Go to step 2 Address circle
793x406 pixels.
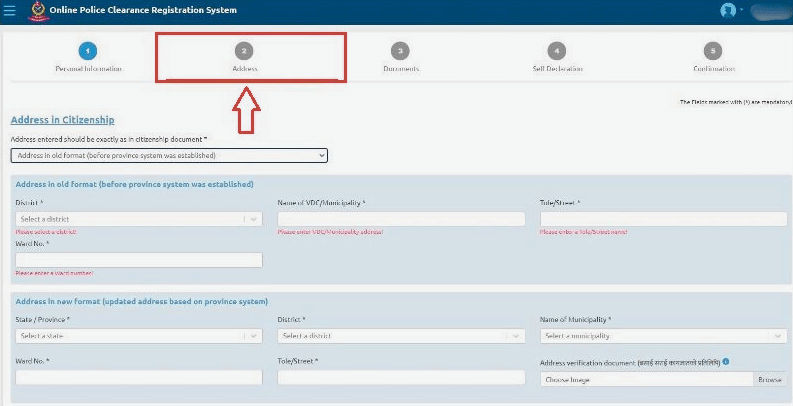pos(244,51)
